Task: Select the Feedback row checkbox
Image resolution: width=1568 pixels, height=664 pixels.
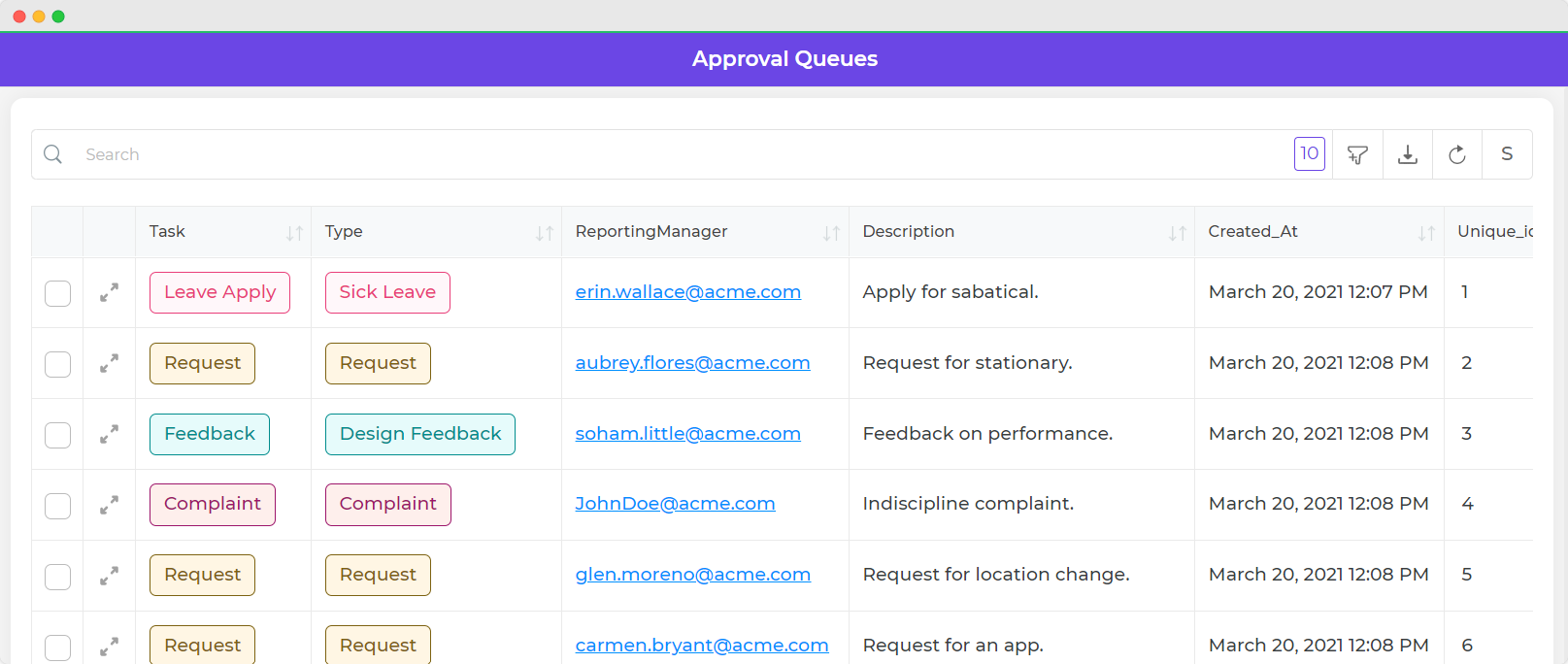Action: tap(58, 435)
